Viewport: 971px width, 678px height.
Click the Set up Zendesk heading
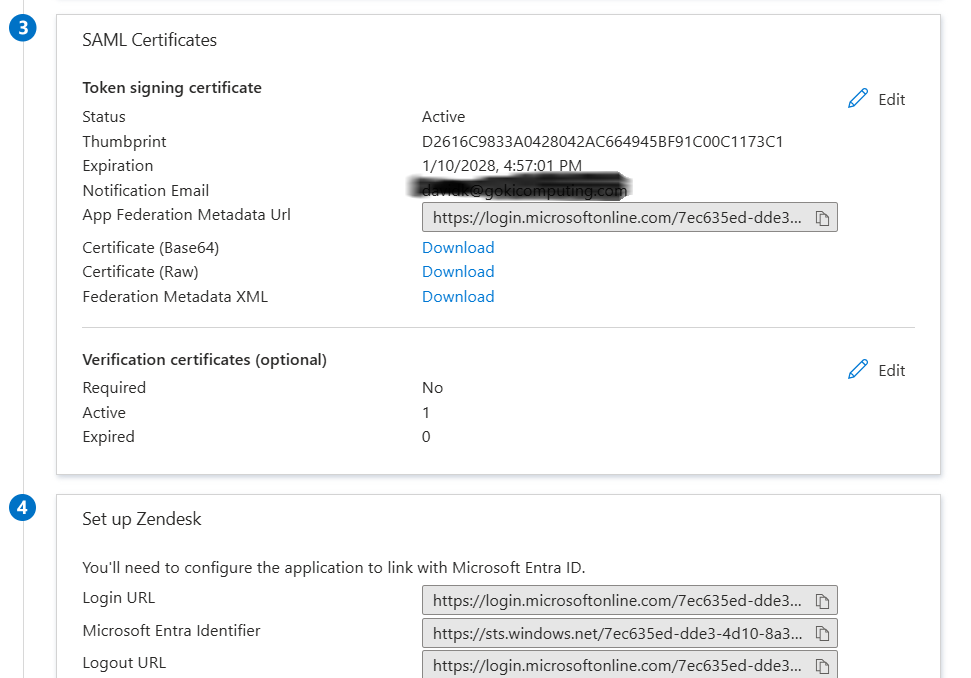[x=142, y=519]
